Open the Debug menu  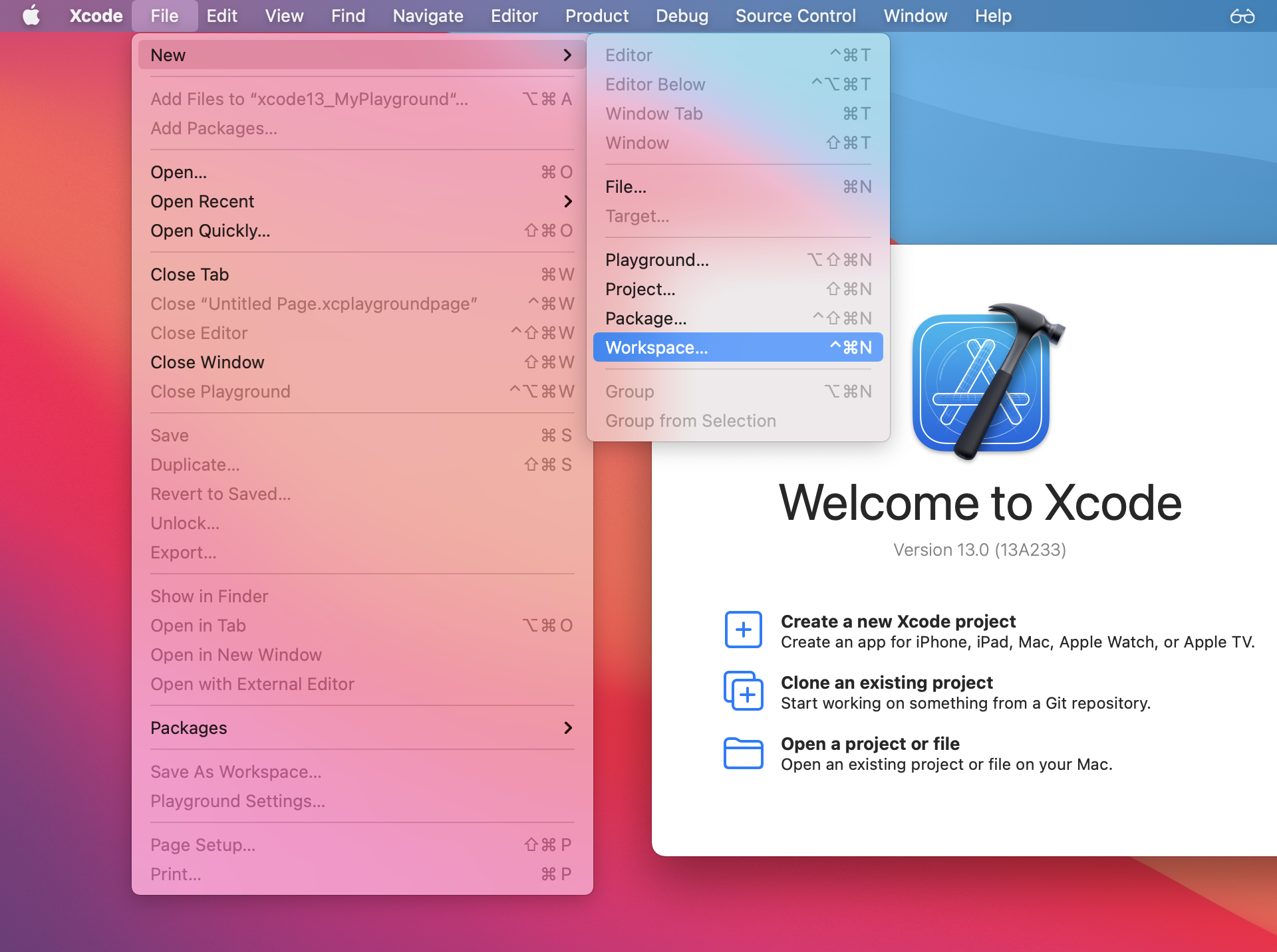click(x=682, y=16)
